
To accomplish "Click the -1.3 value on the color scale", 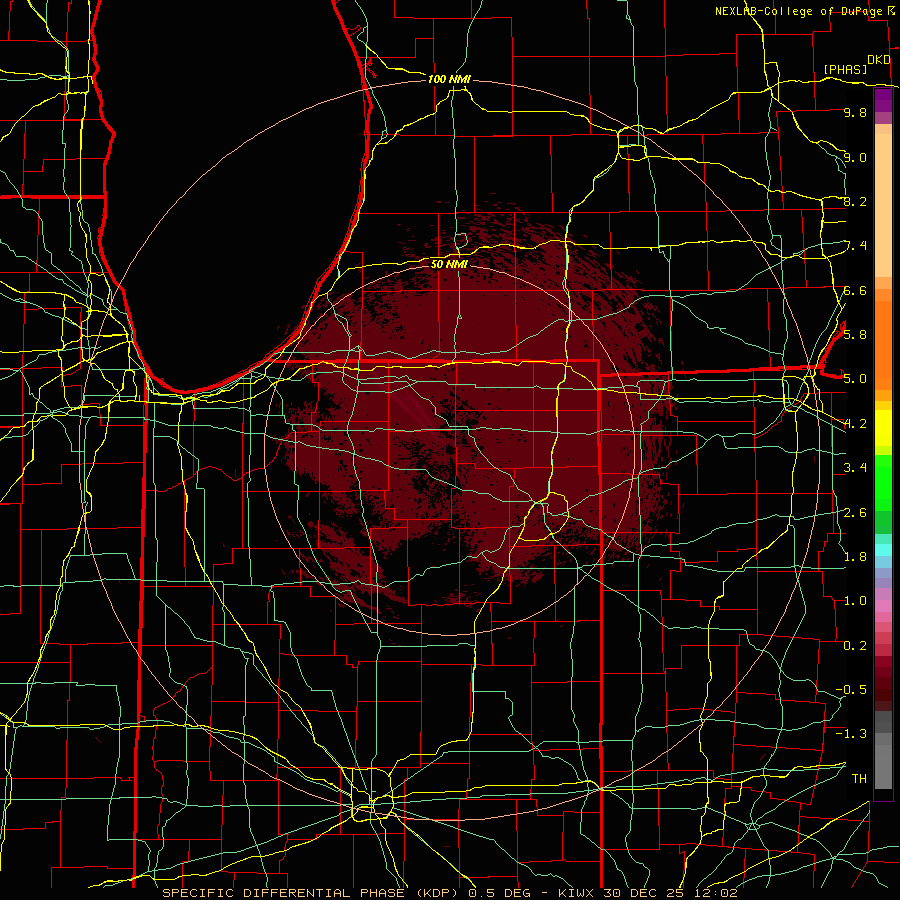I will click(x=851, y=734).
